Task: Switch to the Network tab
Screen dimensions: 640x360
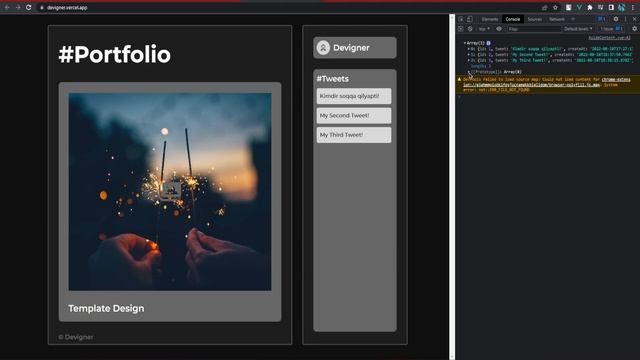Action: click(x=557, y=19)
